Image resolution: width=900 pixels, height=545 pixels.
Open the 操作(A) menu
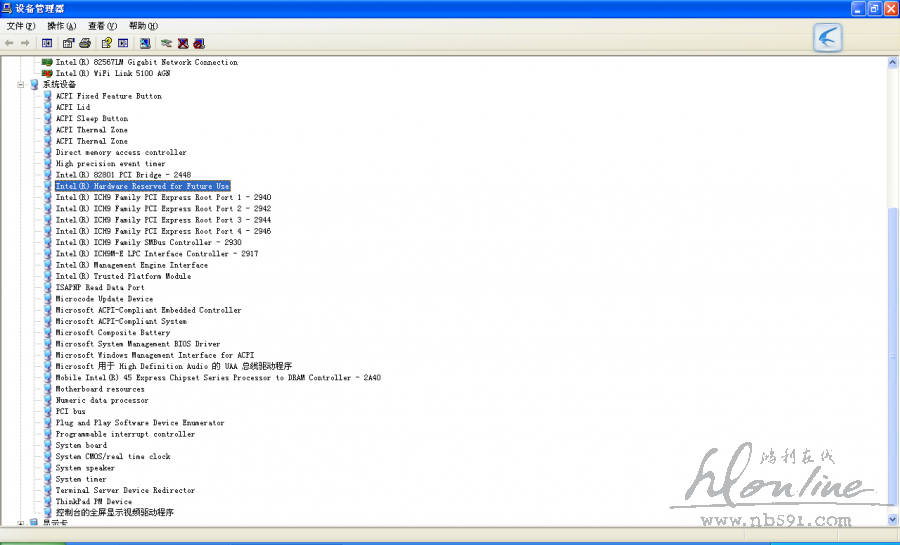click(x=61, y=26)
